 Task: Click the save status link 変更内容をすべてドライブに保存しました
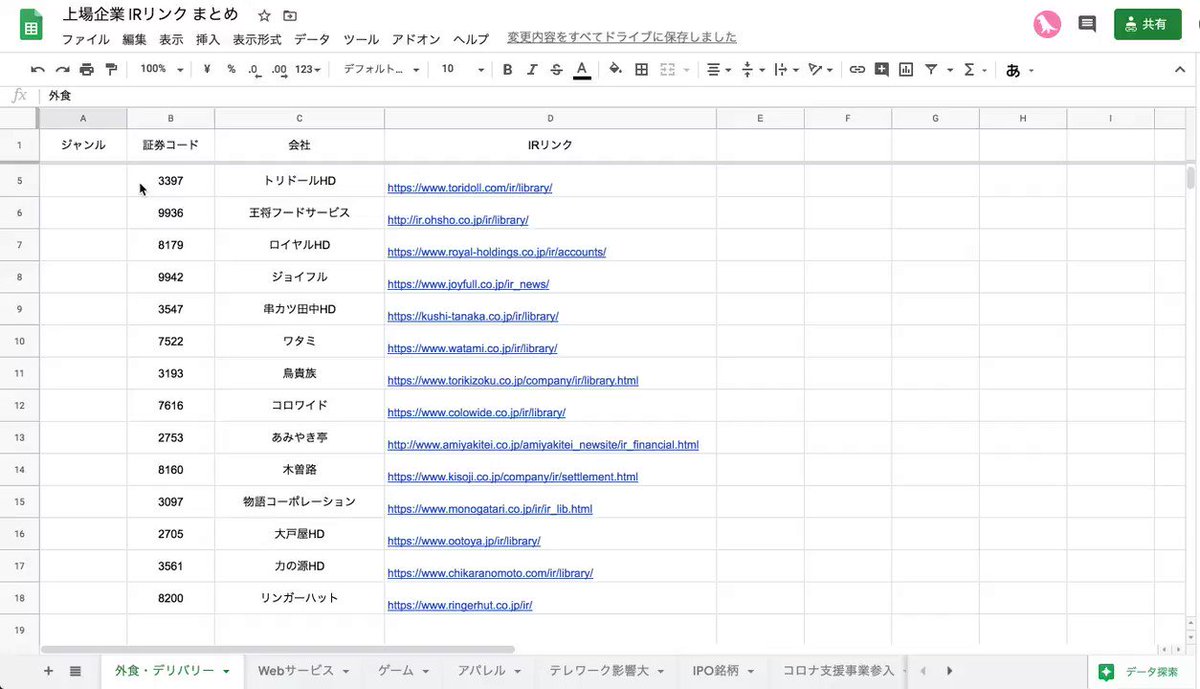coord(622,38)
